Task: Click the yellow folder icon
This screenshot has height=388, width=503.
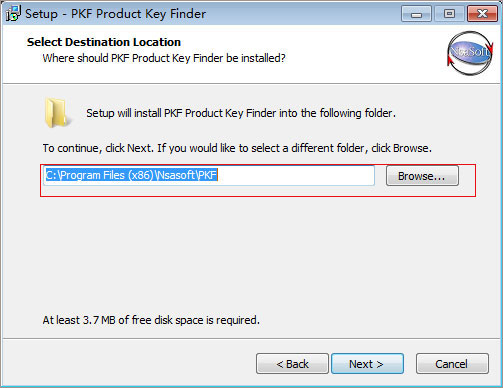Action: 56,113
